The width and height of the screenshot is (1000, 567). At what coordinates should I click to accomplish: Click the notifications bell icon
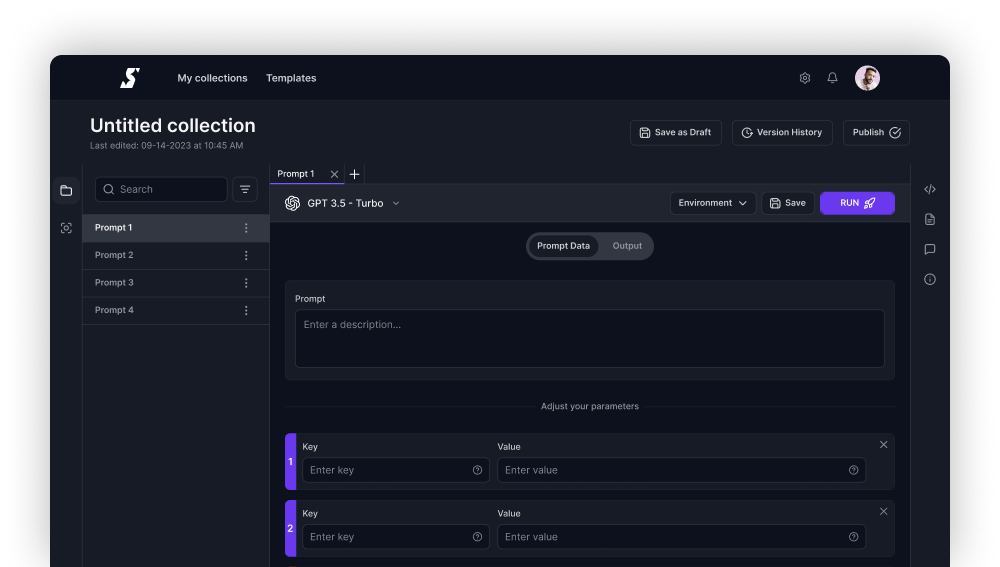click(x=832, y=78)
